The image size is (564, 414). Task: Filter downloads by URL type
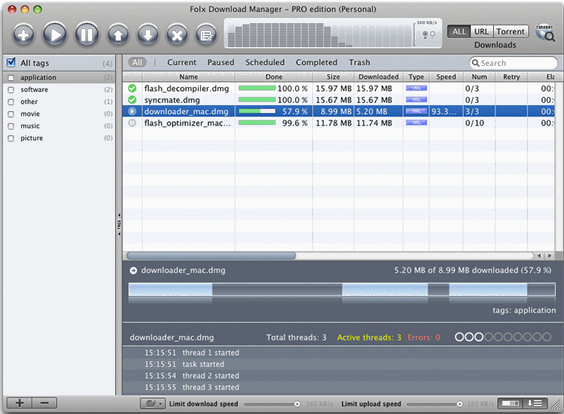click(x=482, y=32)
